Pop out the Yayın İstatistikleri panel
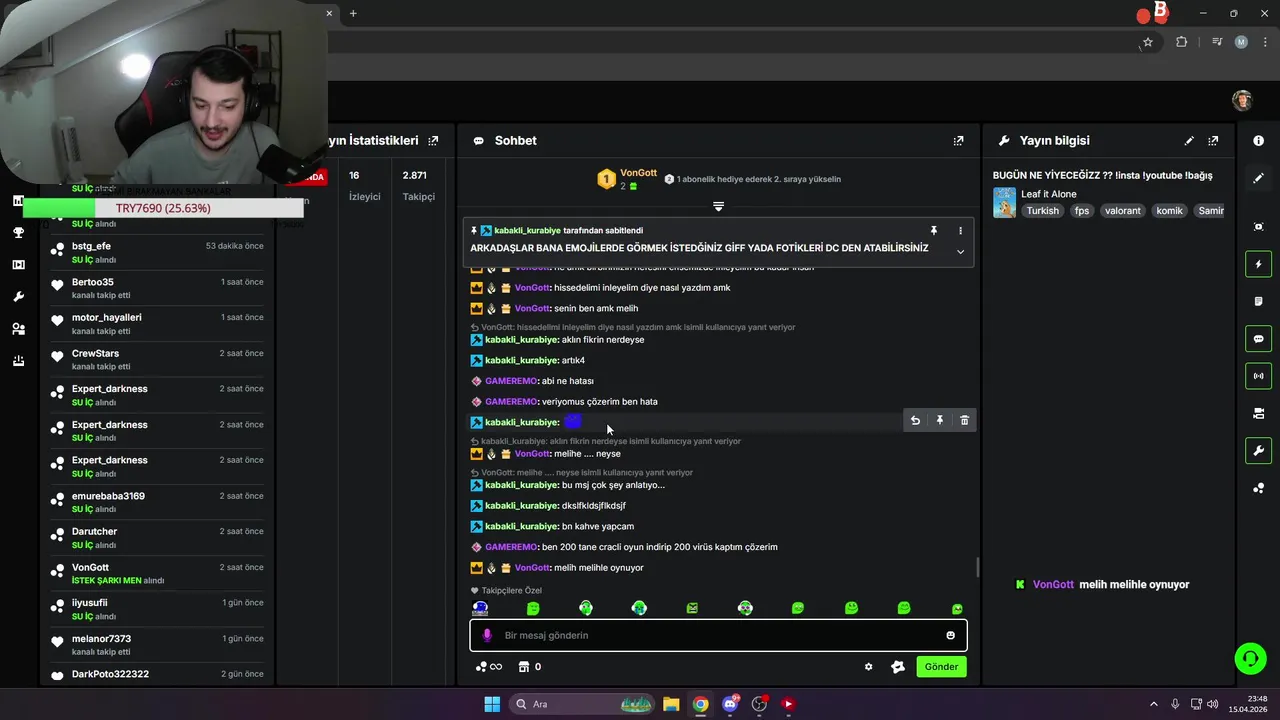 433,141
